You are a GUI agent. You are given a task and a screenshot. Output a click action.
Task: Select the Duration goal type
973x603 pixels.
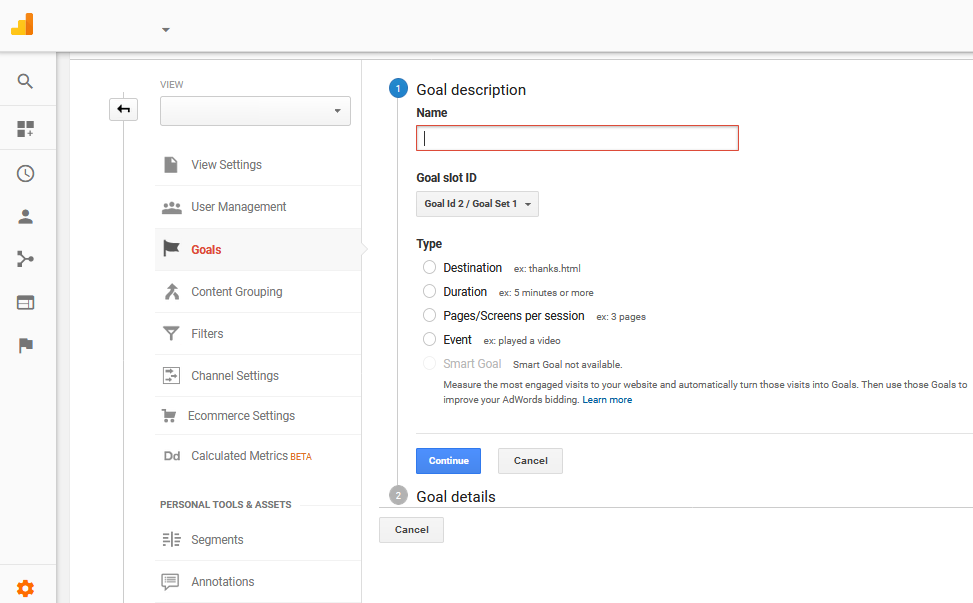(x=429, y=291)
